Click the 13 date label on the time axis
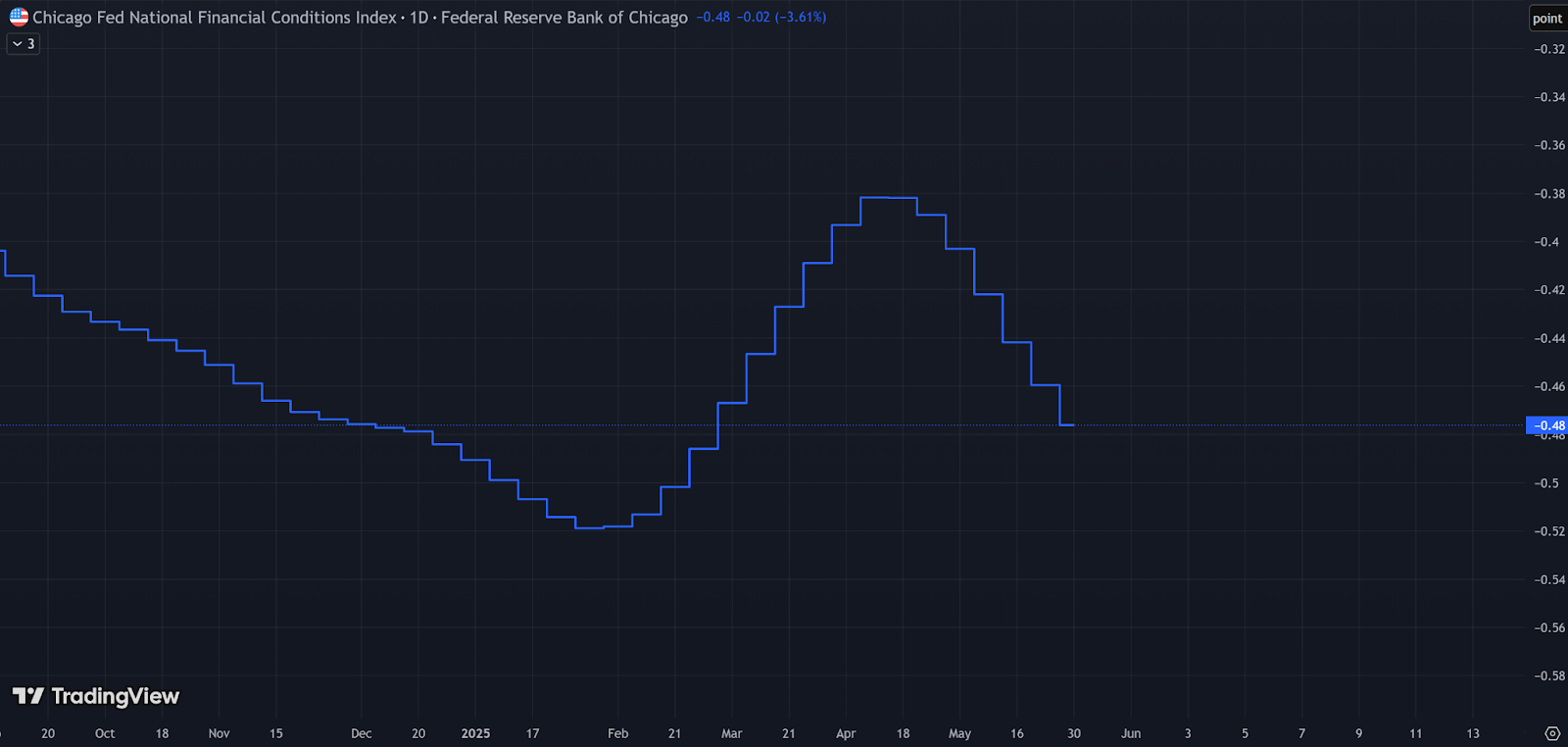The height and width of the screenshot is (747, 1568). pos(1473,733)
